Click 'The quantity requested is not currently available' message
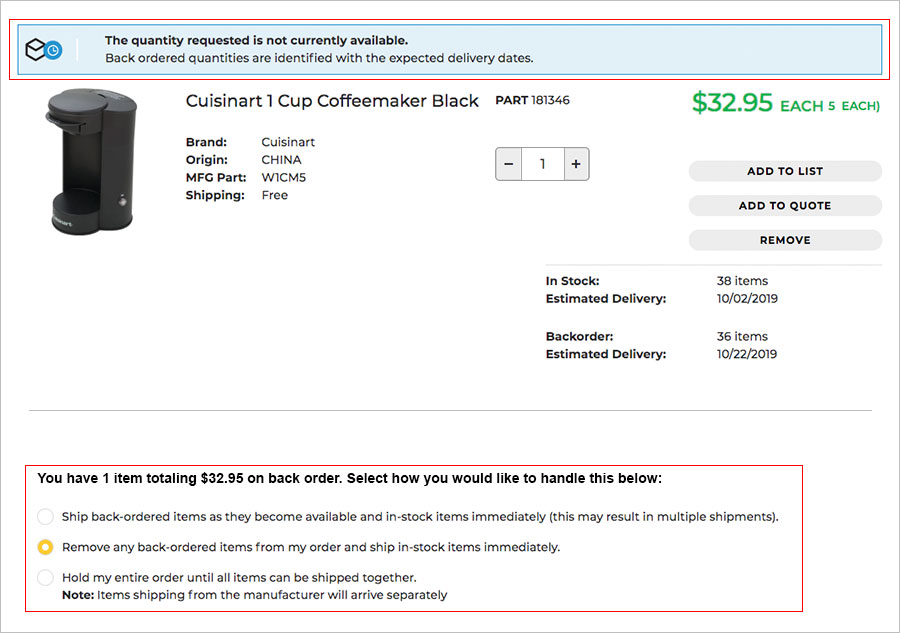900x633 pixels. click(x=256, y=40)
